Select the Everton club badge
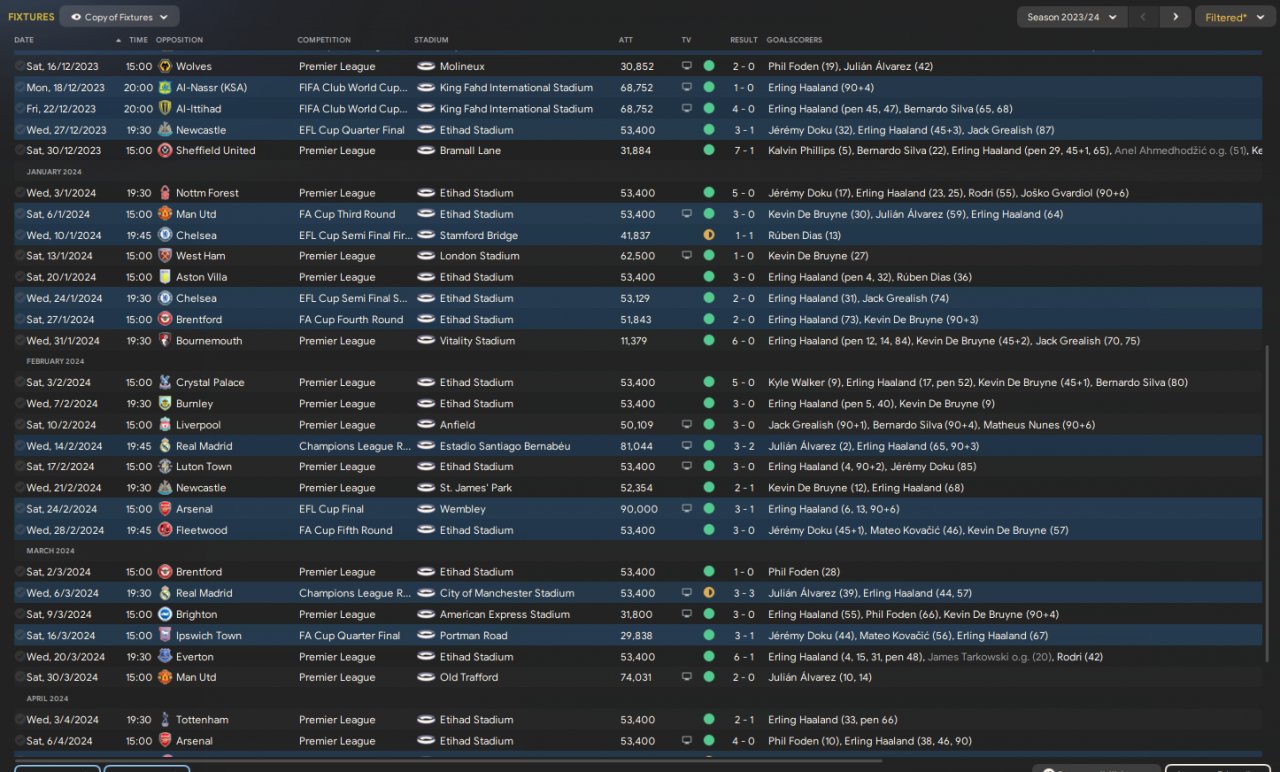 point(164,657)
